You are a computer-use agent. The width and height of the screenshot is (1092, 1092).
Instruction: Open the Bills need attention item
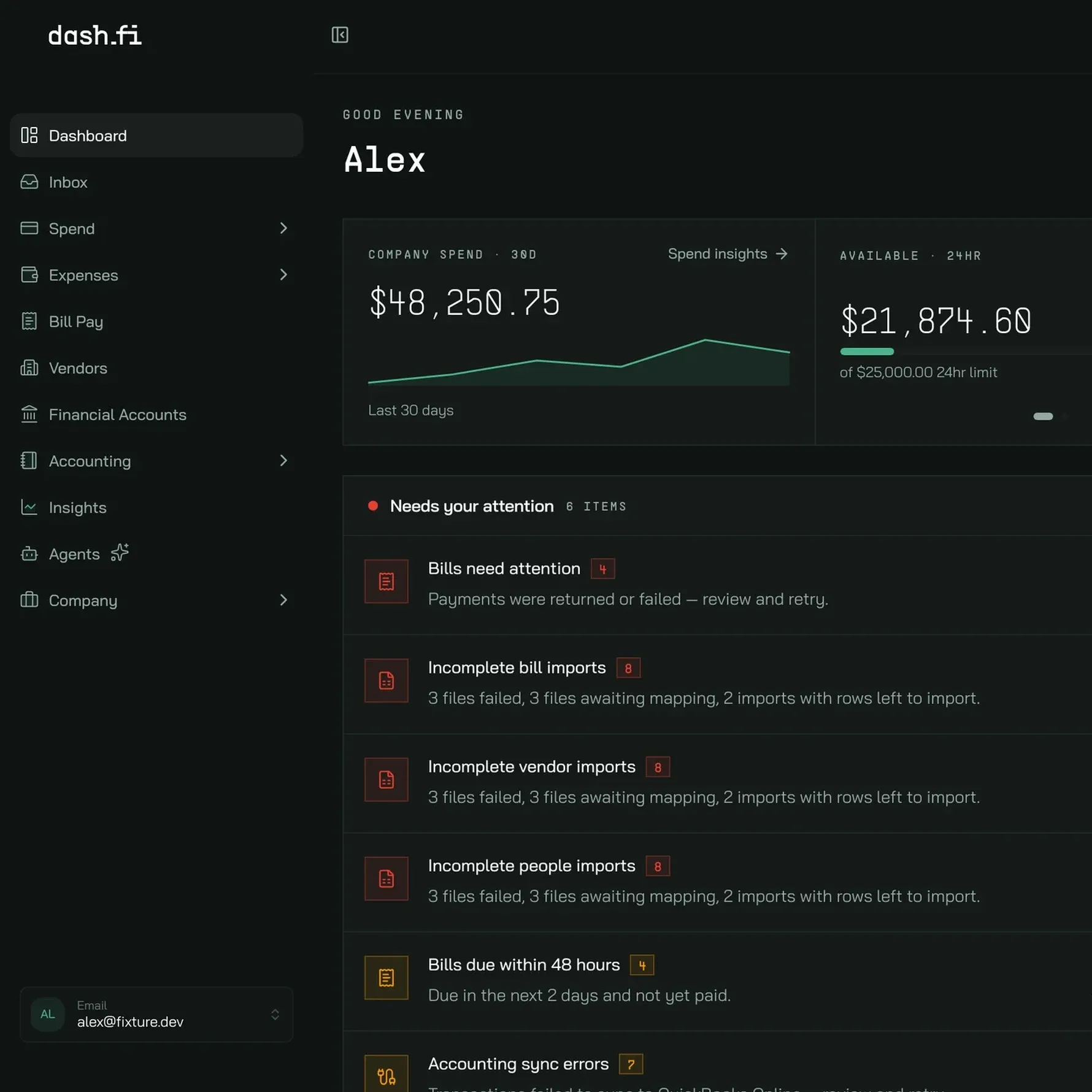(717, 585)
